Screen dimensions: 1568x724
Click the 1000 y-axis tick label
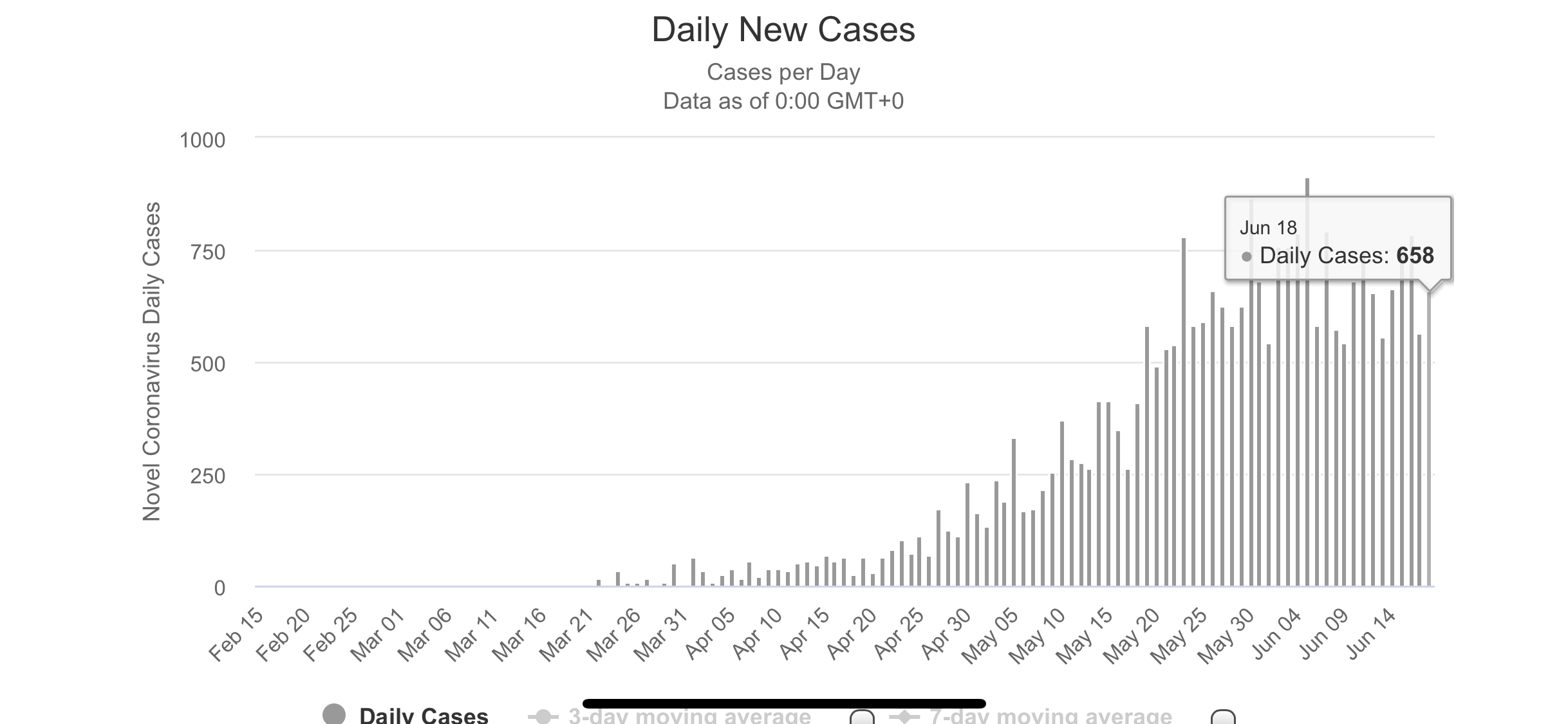pos(202,140)
